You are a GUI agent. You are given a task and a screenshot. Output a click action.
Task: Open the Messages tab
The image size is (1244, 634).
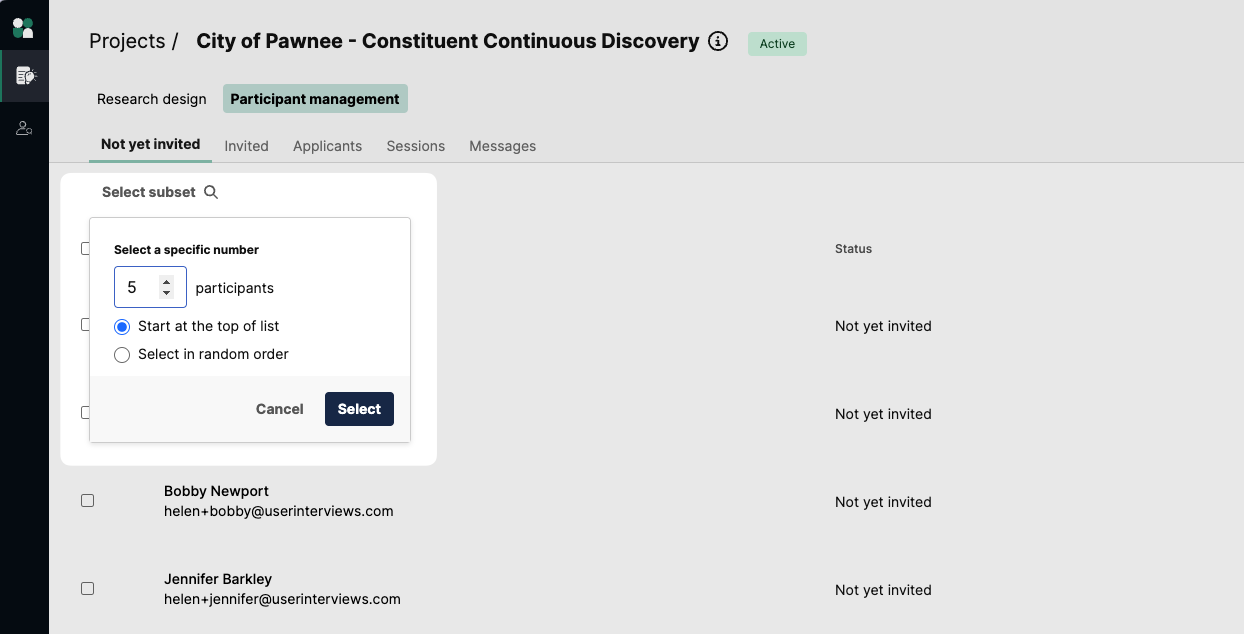[503, 146]
